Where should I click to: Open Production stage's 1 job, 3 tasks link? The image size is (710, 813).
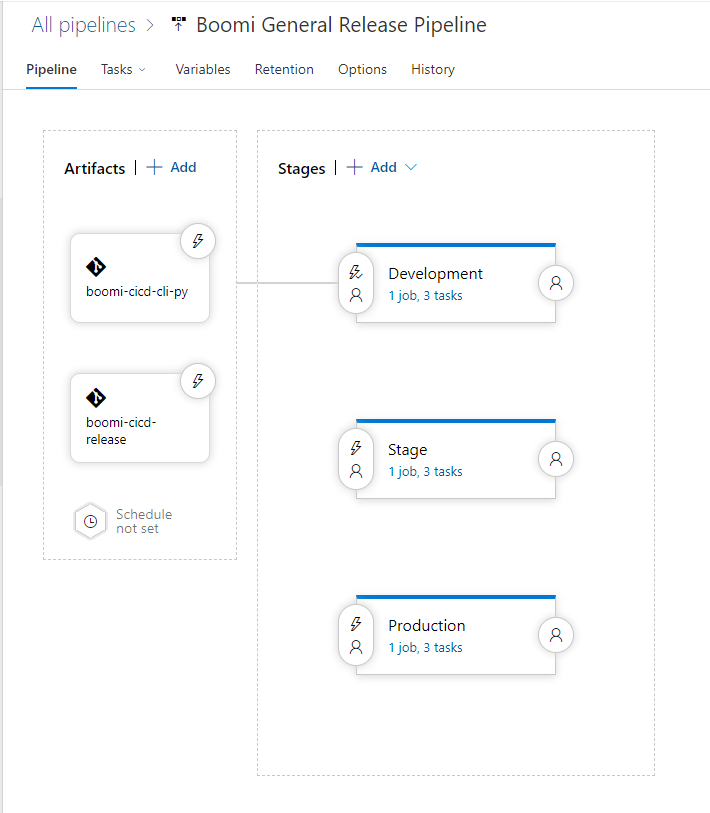425,648
